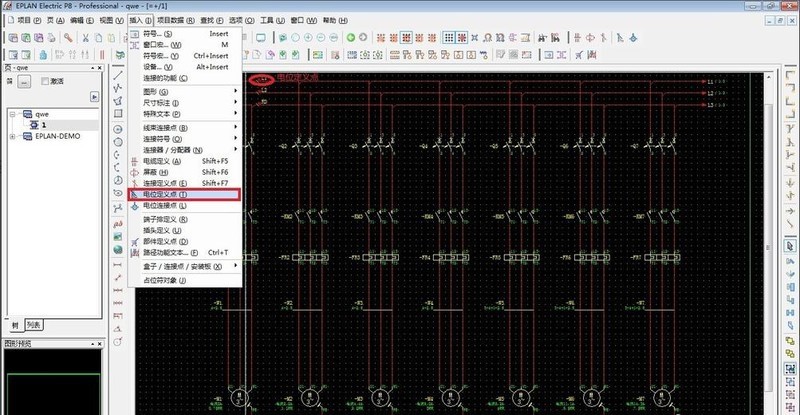The width and height of the screenshot is (800, 415).
Task: Choose 端子排定义 (R) menu entry
Action: (185, 219)
